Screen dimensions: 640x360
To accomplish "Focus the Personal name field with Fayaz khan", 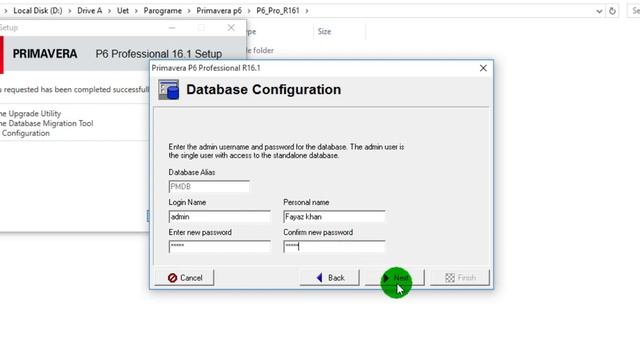I will coord(334,217).
